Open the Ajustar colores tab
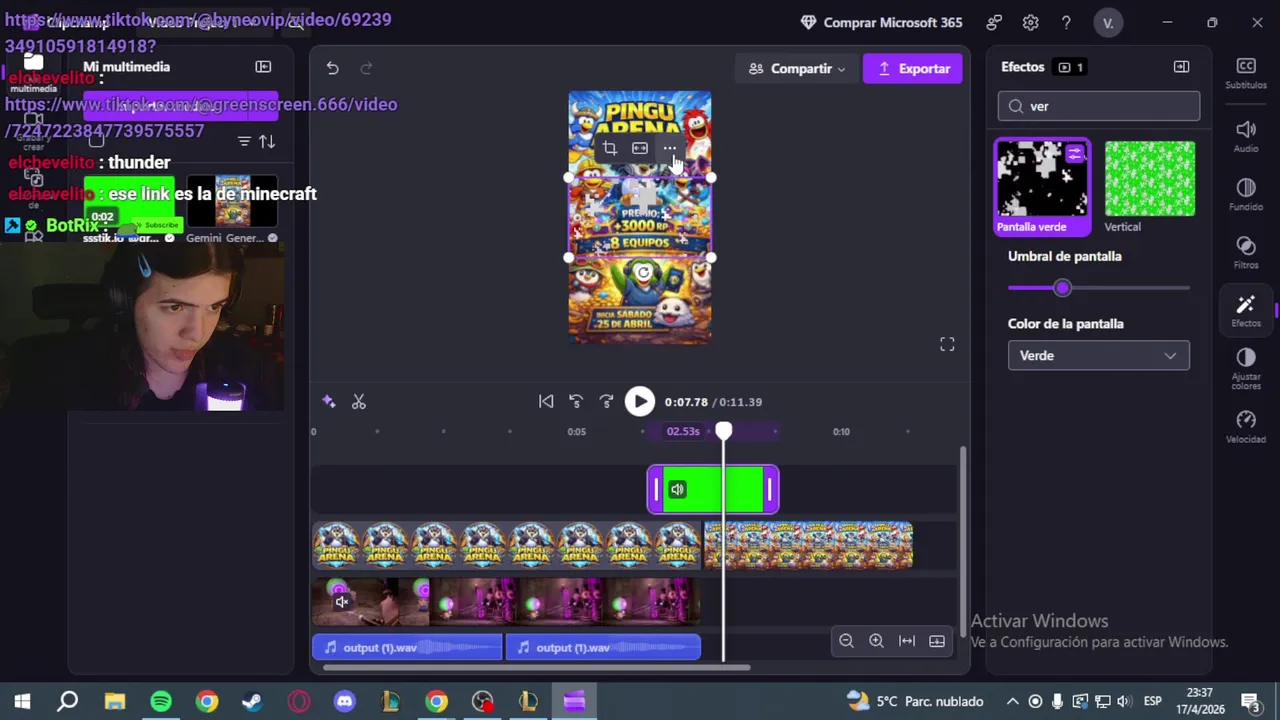This screenshot has height=720, width=1280. pyautogui.click(x=1246, y=369)
